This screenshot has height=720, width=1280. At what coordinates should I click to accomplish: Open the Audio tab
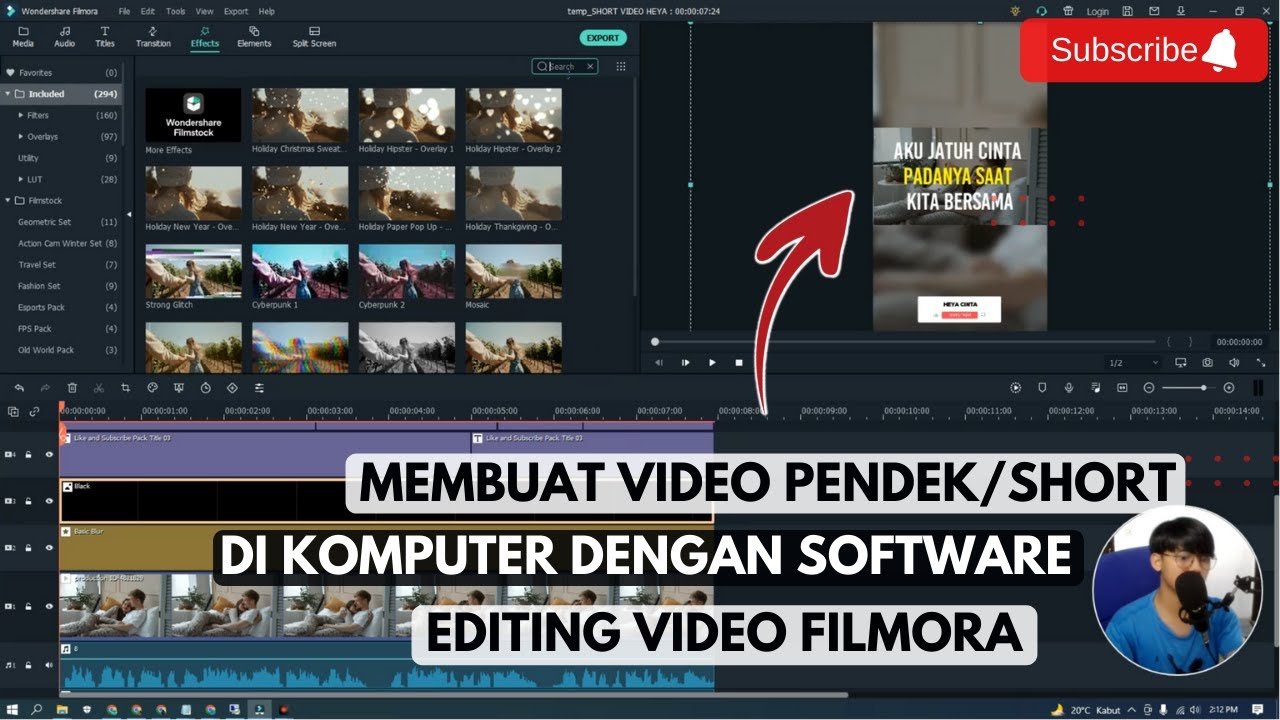[x=64, y=37]
